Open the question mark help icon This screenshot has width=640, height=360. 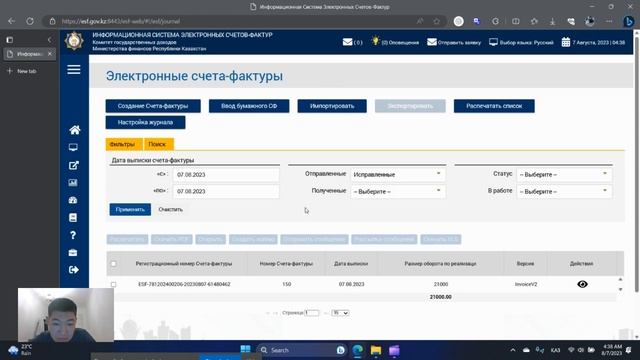[x=73, y=235]
